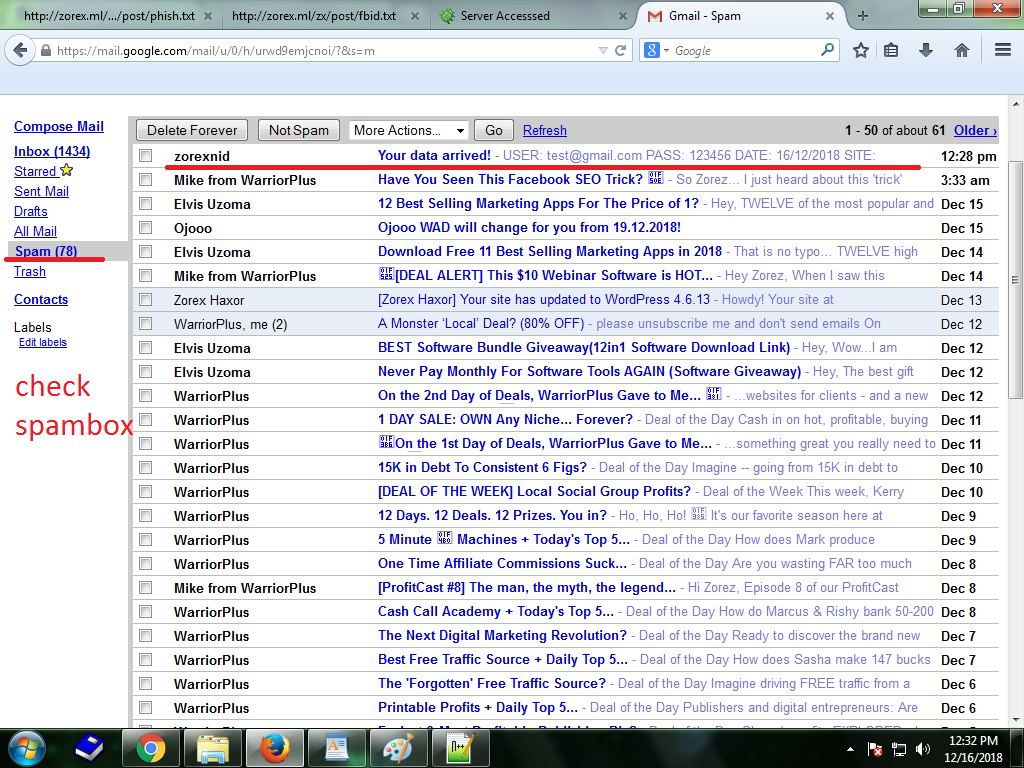Close the phish.txt tab

(208, 16)
